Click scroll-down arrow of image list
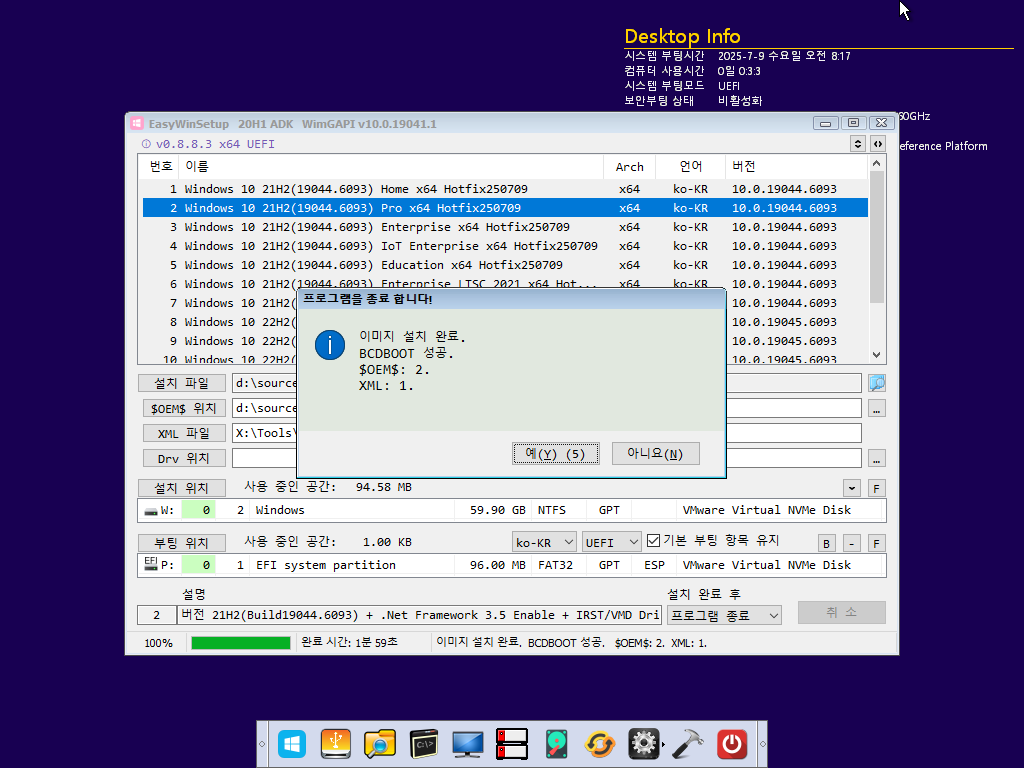 pos(876,355)
